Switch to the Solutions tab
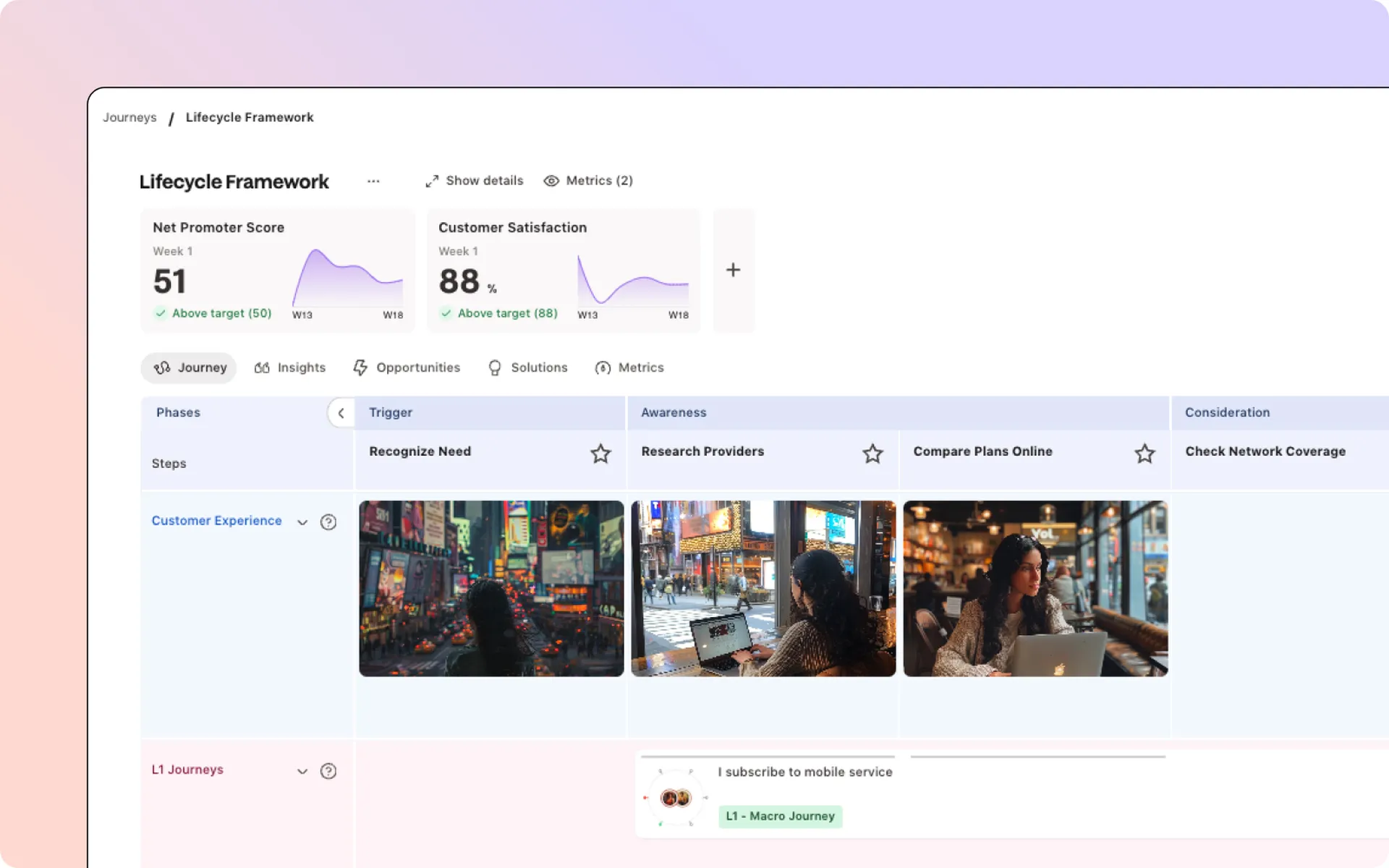 (528, 367)
